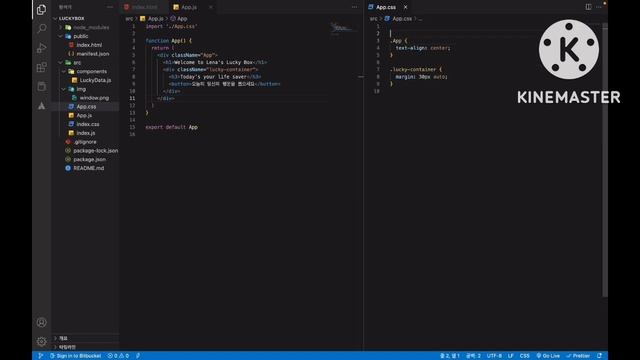Open App.js in the file tree
The height and width of the screenshot is (360, 640).
pyautogui.click(x=84, y=116)
